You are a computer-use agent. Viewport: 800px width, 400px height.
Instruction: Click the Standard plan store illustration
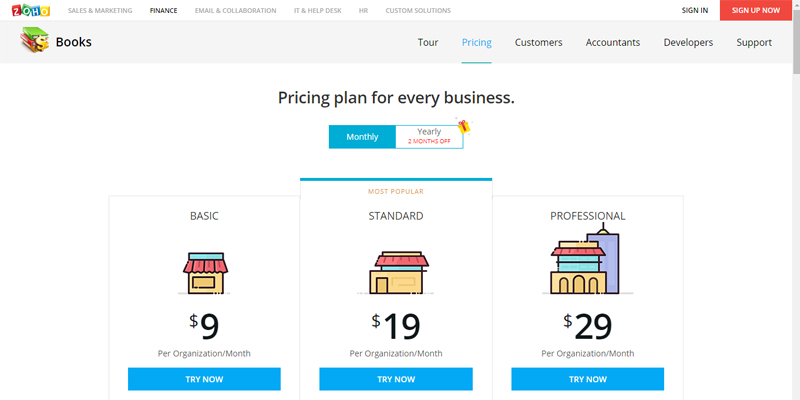(x=396, y=273)
